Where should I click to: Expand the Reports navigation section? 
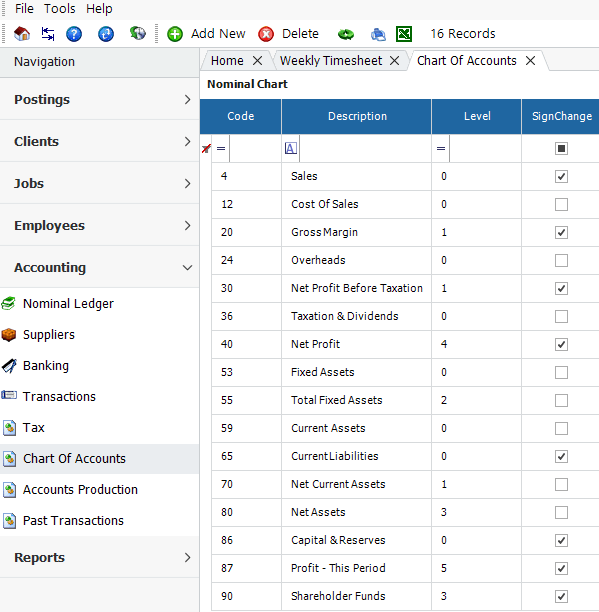click(100, 557)
